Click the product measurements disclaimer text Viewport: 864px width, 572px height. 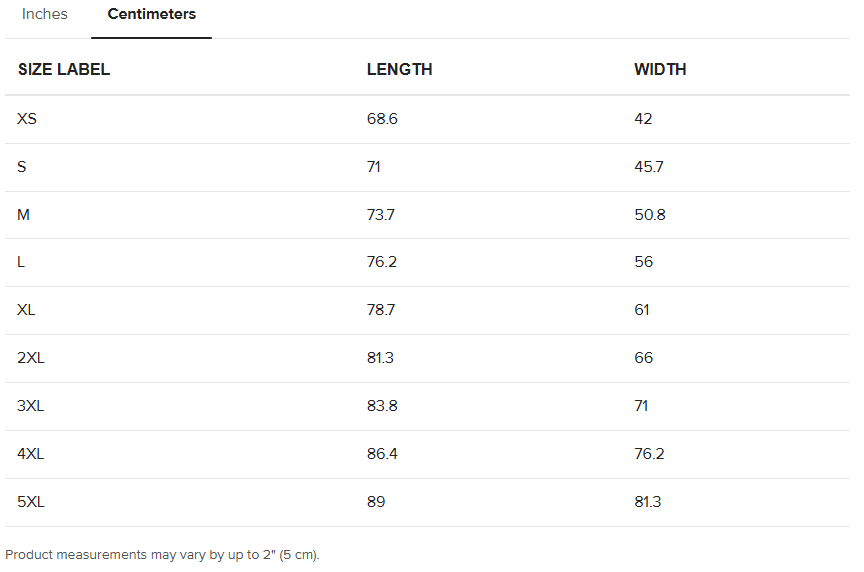[x=162, y=554]
